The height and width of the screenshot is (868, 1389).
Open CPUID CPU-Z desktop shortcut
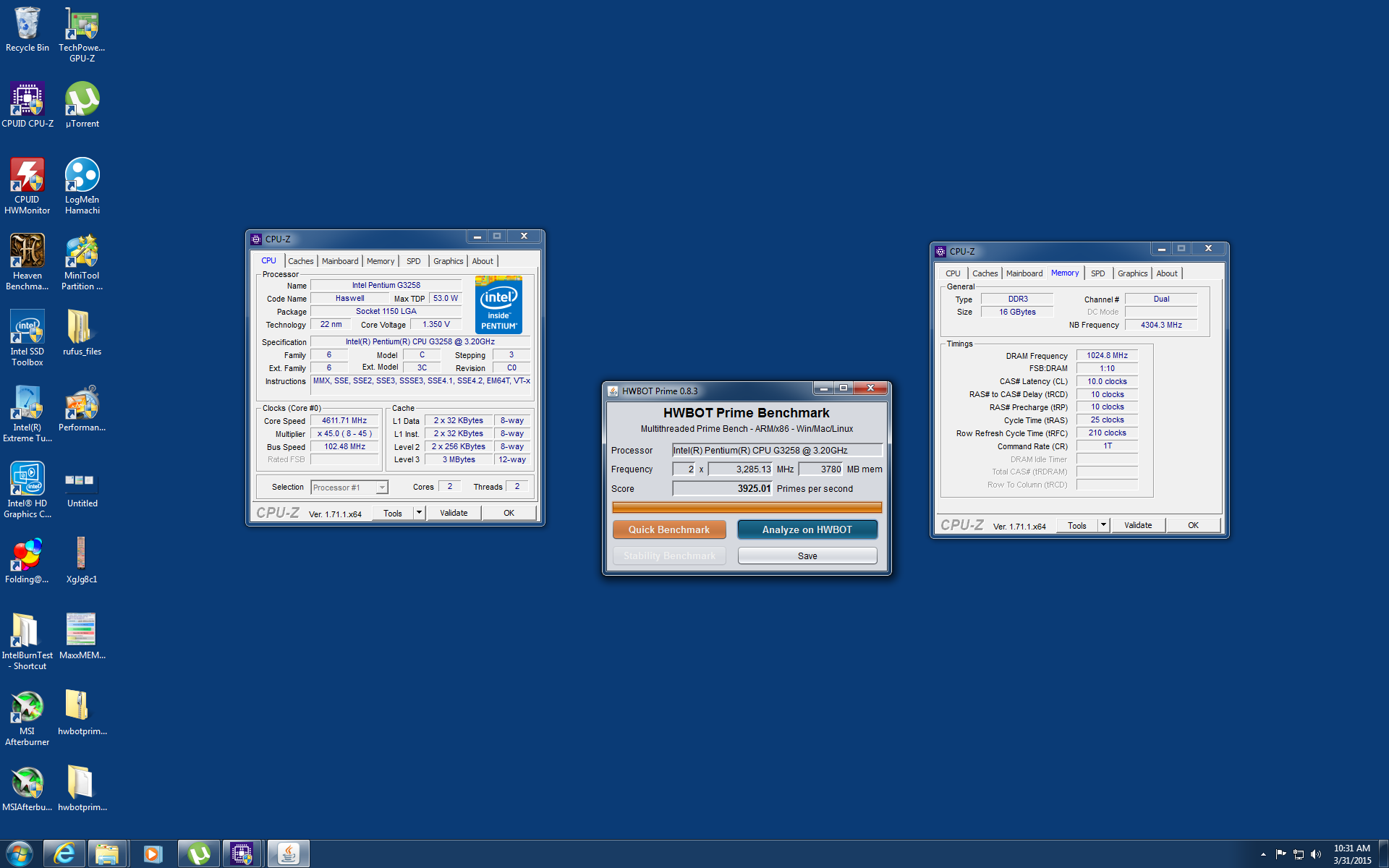[27, 106]
